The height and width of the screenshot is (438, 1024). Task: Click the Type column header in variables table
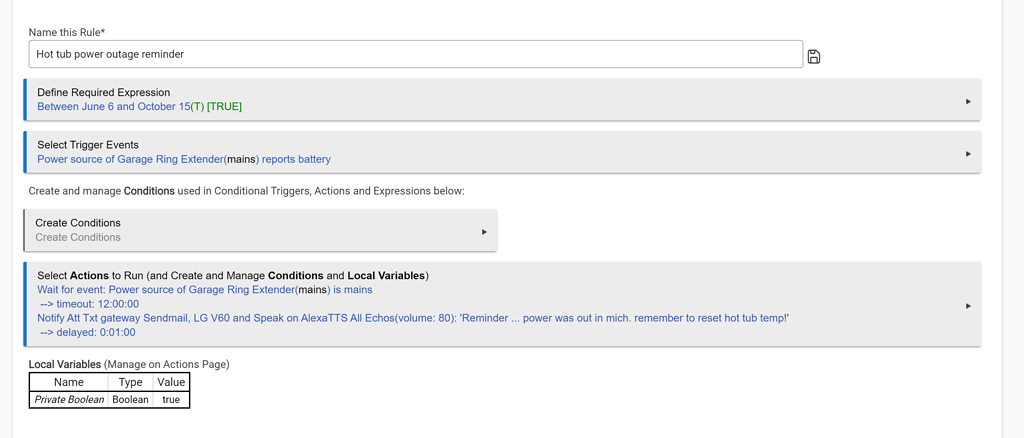[131, 382]
